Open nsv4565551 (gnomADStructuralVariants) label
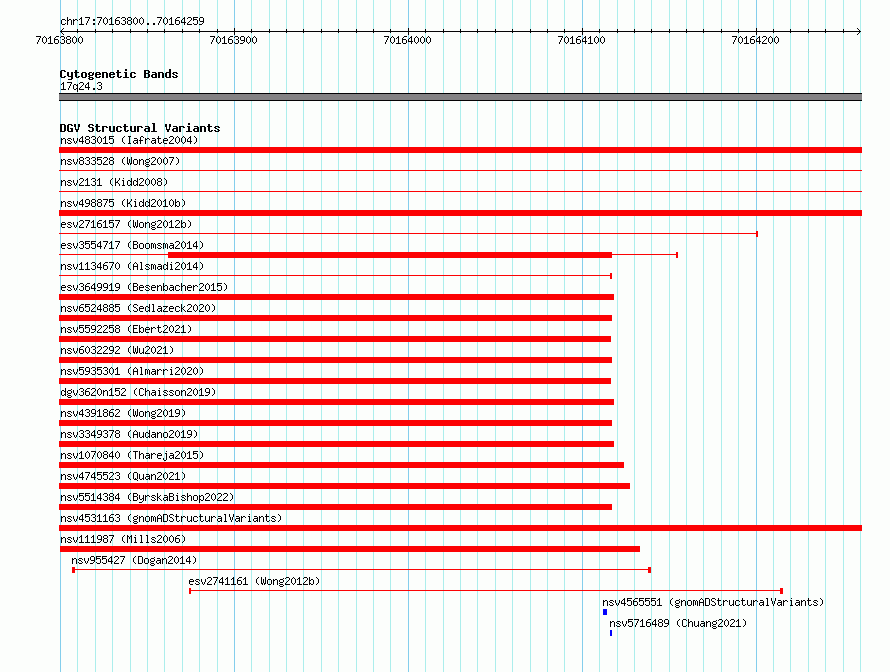This screenshot has width=890, height=672. pyautogui.click(x=713, y=602)
